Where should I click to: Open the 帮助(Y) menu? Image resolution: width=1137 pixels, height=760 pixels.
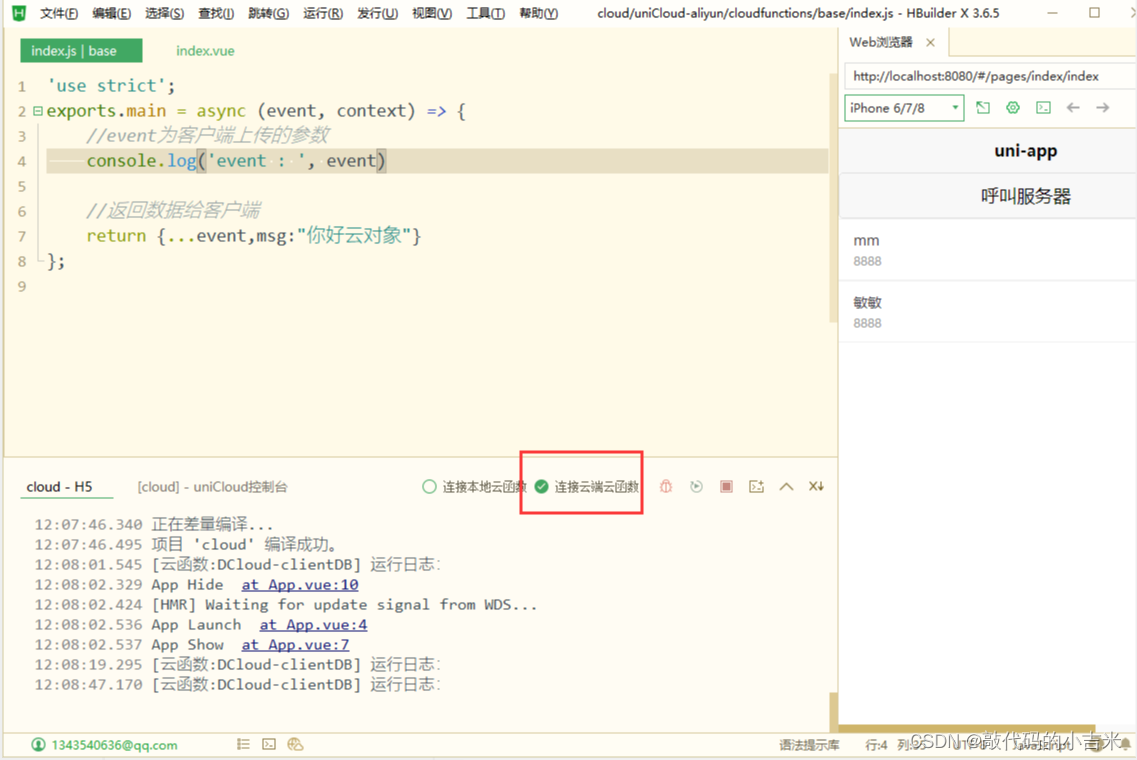[539, 13]
